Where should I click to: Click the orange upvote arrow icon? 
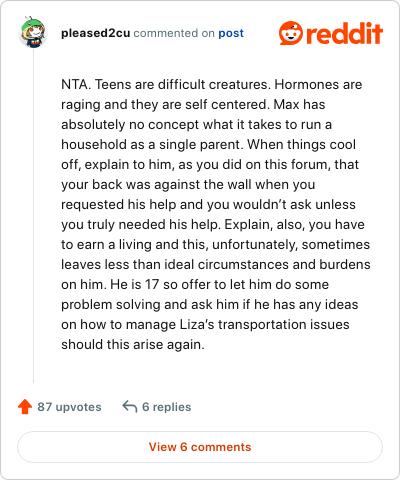pos(25,407)
